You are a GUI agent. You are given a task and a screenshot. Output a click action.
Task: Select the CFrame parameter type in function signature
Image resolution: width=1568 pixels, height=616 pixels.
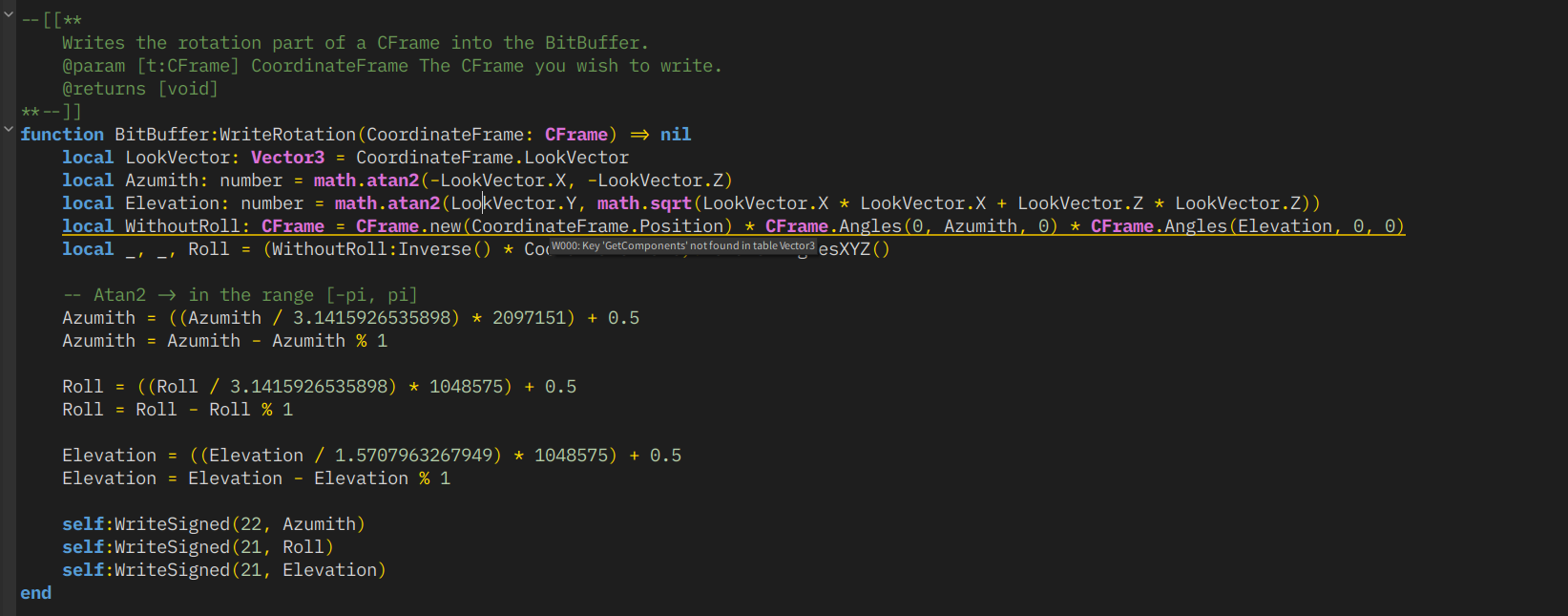click(x=576, y=135)
